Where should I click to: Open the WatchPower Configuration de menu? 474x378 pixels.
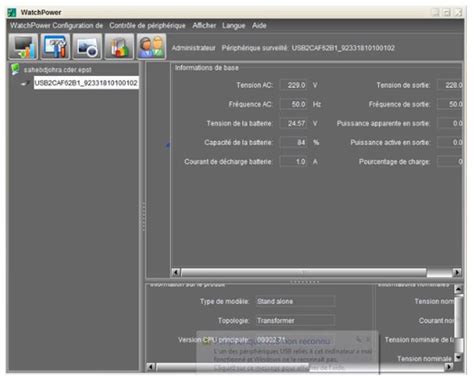pyautogui.click(x=56, y=26)
